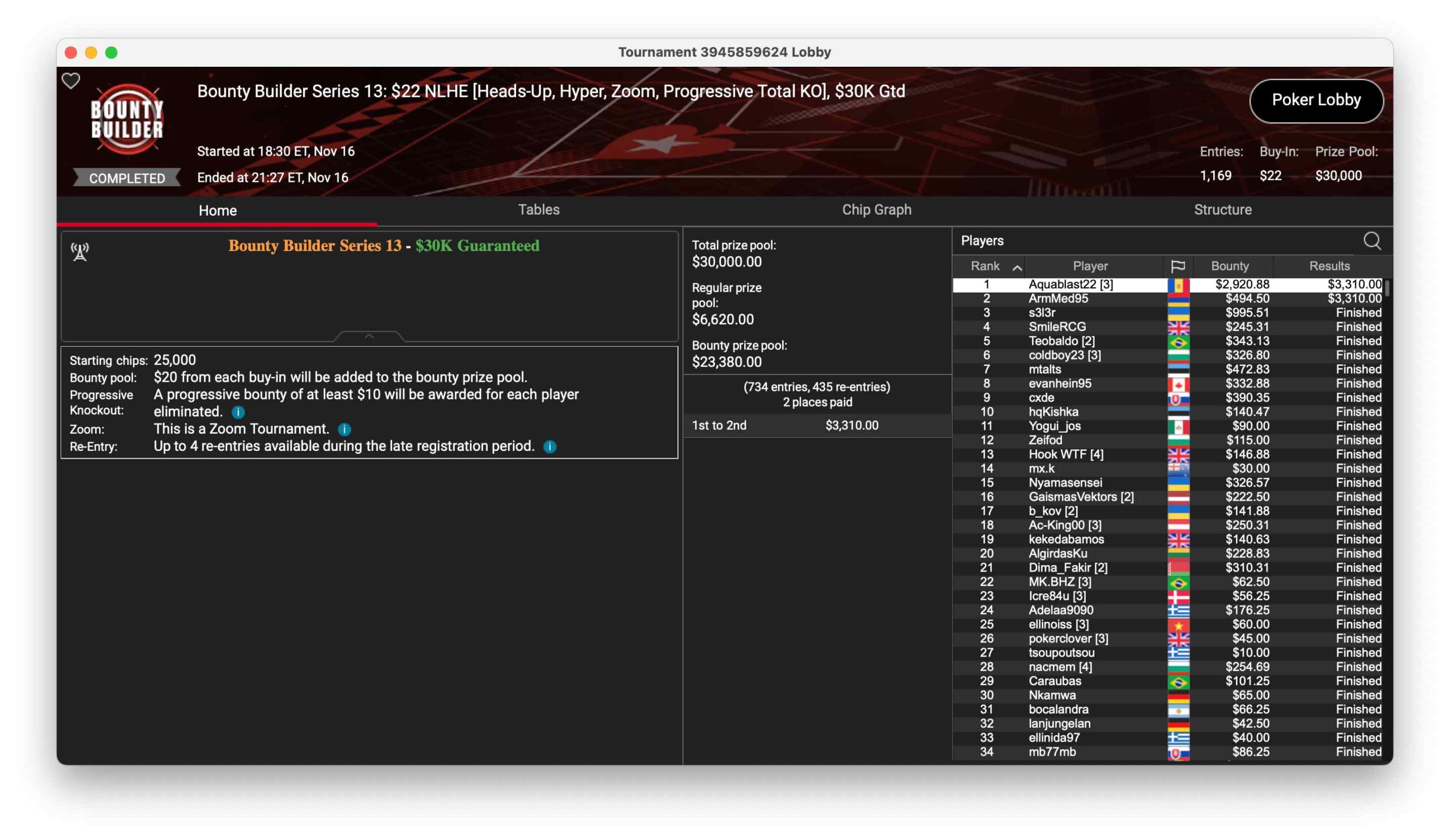Collapse the banner panel with the chevron
The width and height of the screenshot is (1450, 840).
[x=369, y=336]
